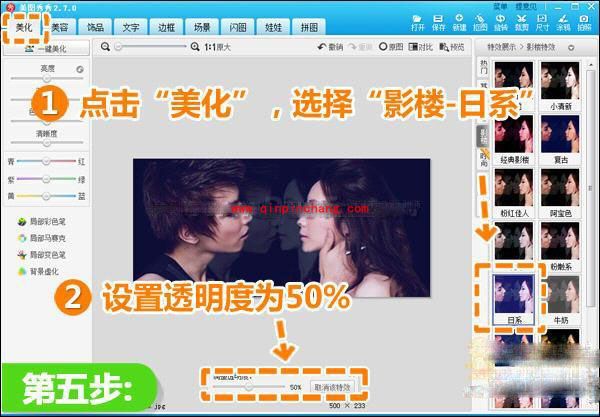Expand the 特效展示 effects dropdown arrow
Screen dimensions: 600x417
[x=571, y=47]
